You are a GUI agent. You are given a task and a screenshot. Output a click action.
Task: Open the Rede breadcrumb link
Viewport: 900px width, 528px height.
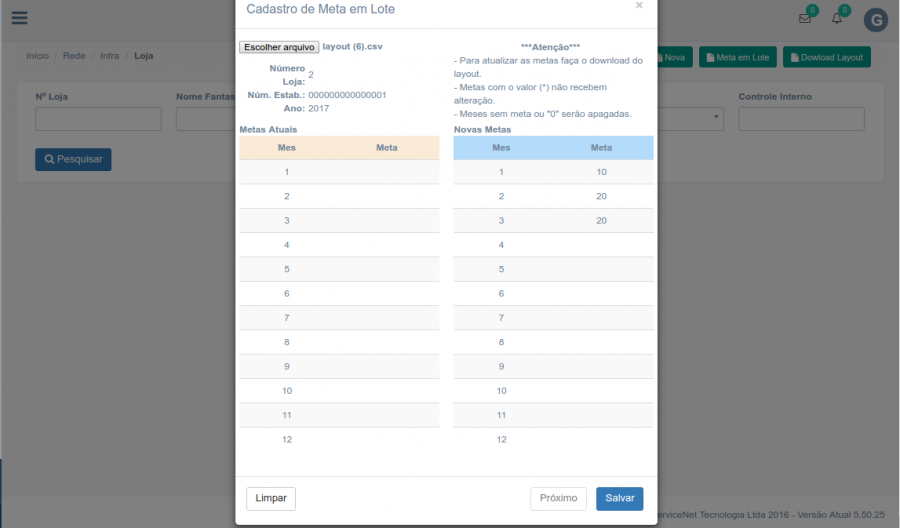74,56
